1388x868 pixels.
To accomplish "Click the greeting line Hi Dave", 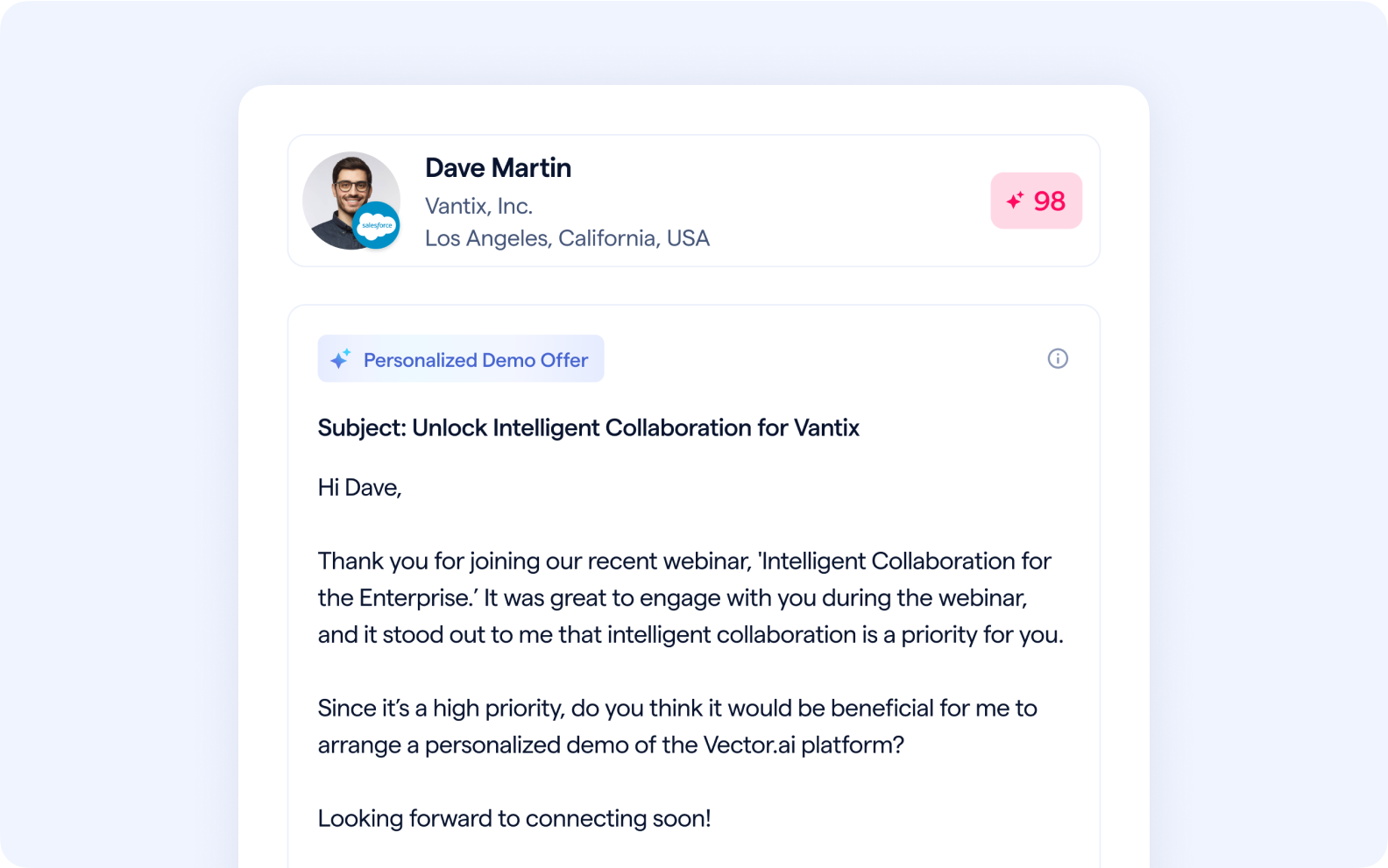I will tap(359, 487).
